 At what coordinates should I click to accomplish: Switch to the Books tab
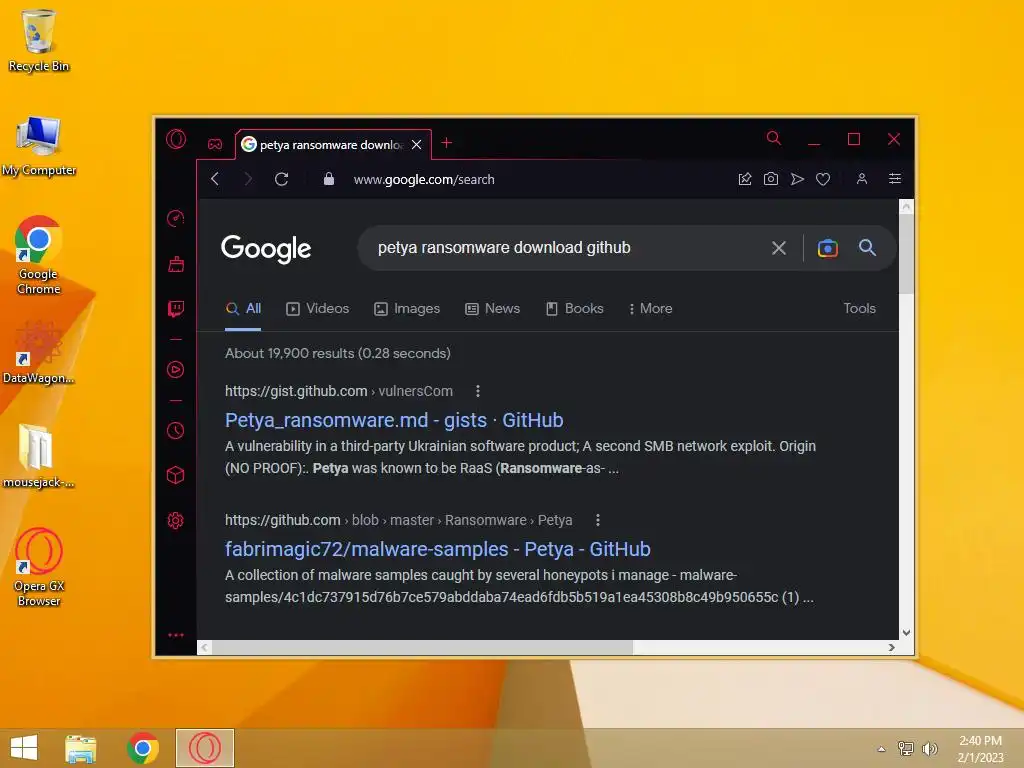pyautogui.click(x=575, y=309)
